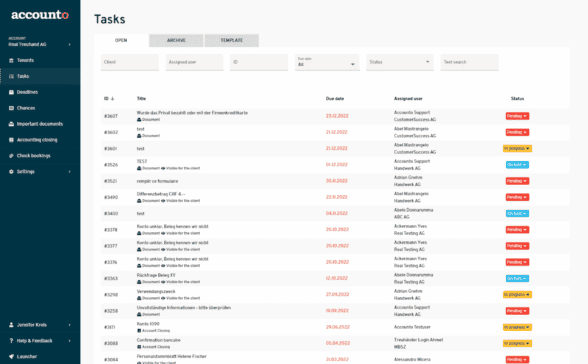This screenshot has width=588, height=364.
Task: Select the OPEN tab
Action: [121, 40]
